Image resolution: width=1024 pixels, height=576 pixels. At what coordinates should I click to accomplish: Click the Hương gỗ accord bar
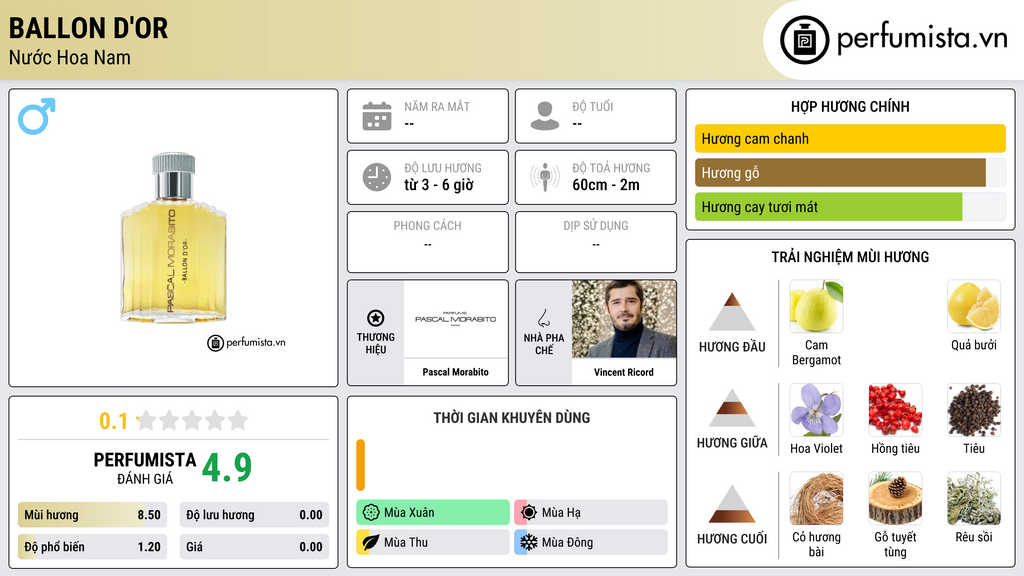(x=850, y=172)
